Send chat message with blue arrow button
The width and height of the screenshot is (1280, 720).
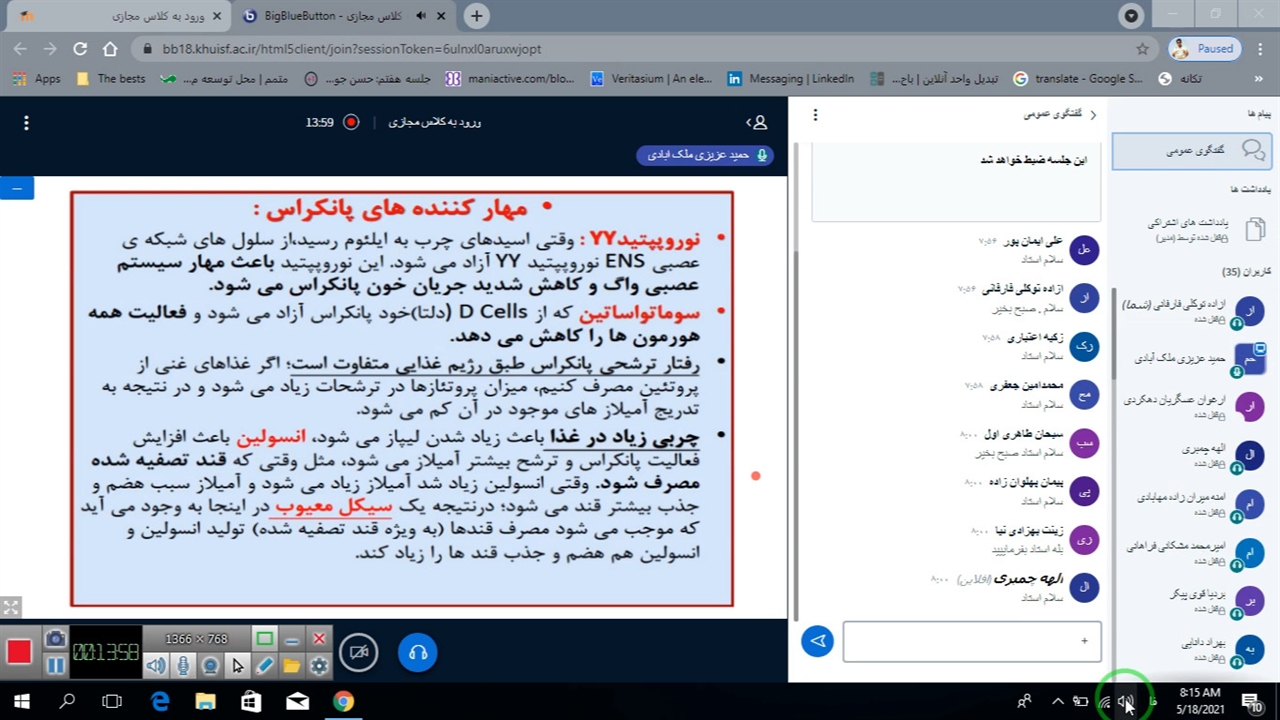tap(817, 641)
